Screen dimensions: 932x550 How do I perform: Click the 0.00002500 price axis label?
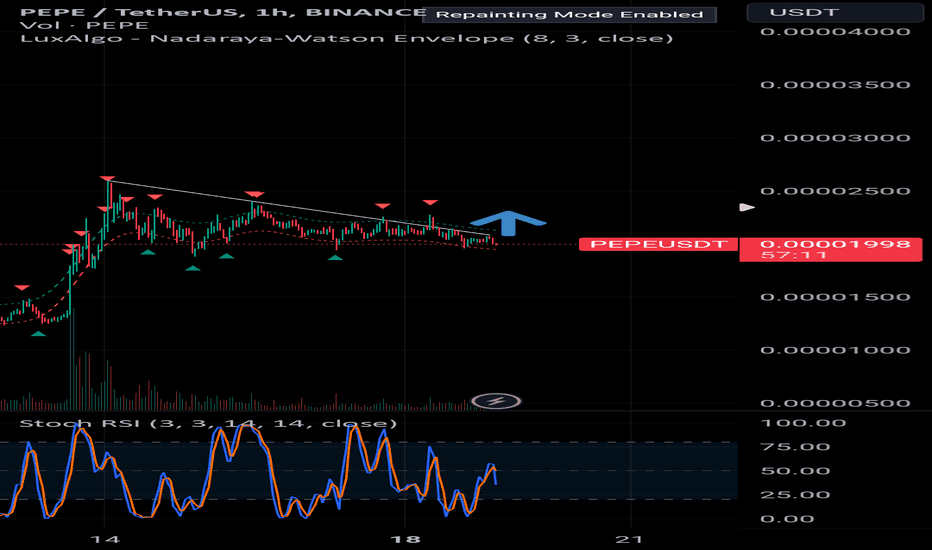(835, 191)
